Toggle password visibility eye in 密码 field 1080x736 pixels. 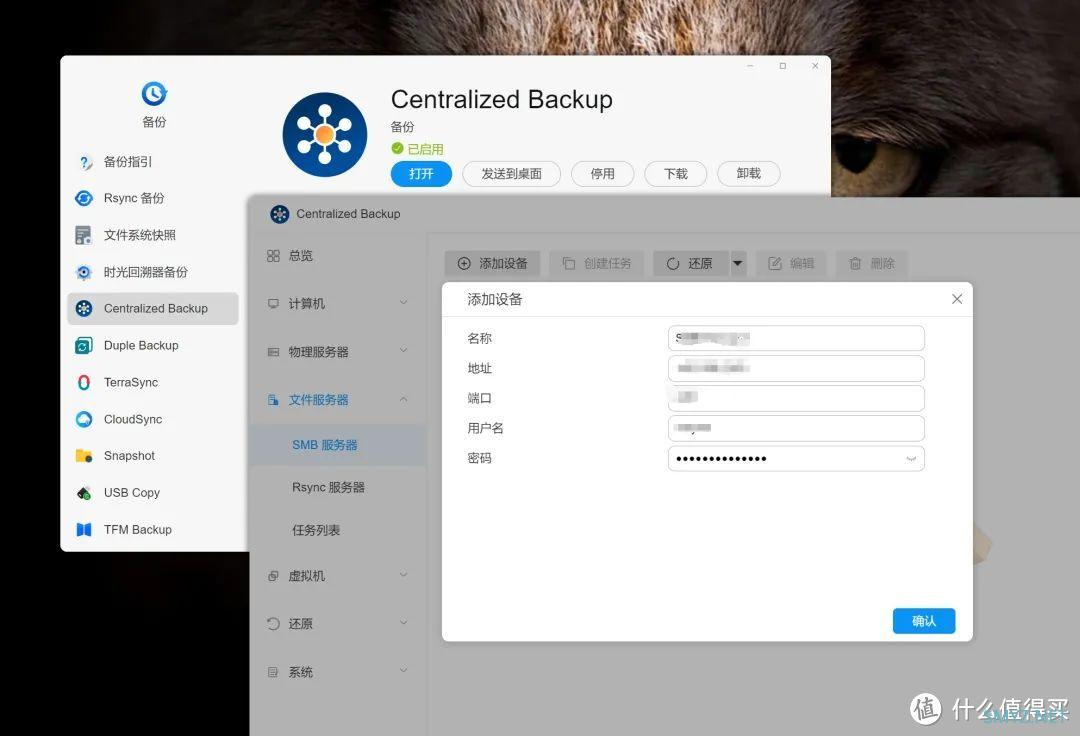(x=911, y=459)
